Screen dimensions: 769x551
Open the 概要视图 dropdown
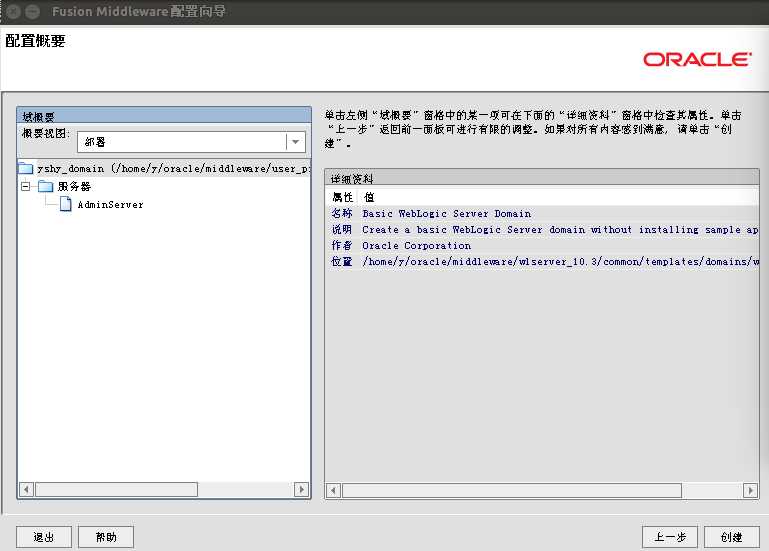point(295,142)
